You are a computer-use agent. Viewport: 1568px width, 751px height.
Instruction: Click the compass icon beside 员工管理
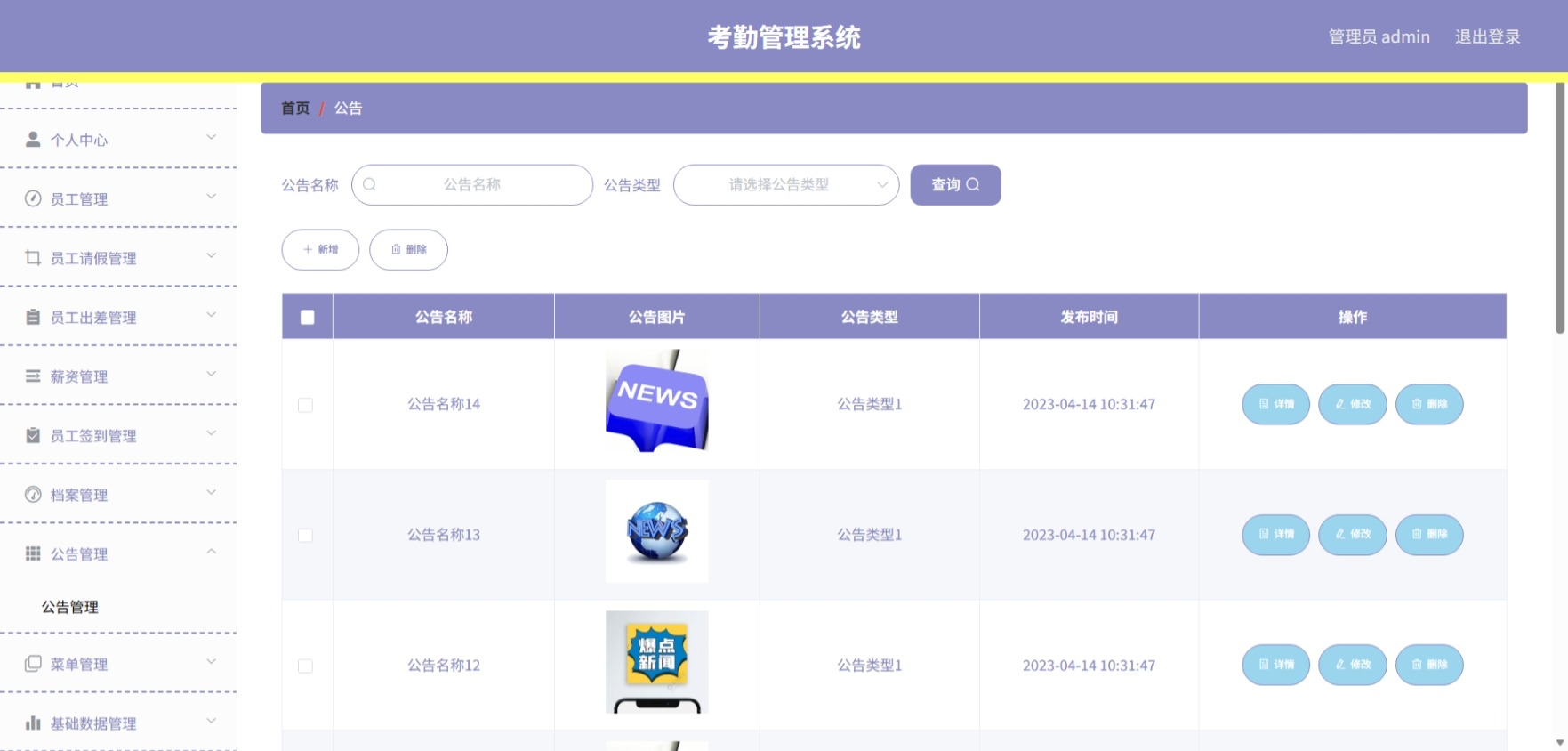(33, 198)
